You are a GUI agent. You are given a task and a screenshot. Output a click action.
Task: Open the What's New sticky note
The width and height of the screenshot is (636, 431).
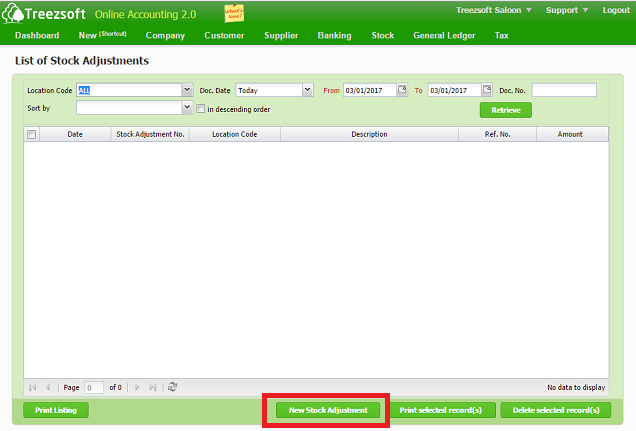pos(234,12)
